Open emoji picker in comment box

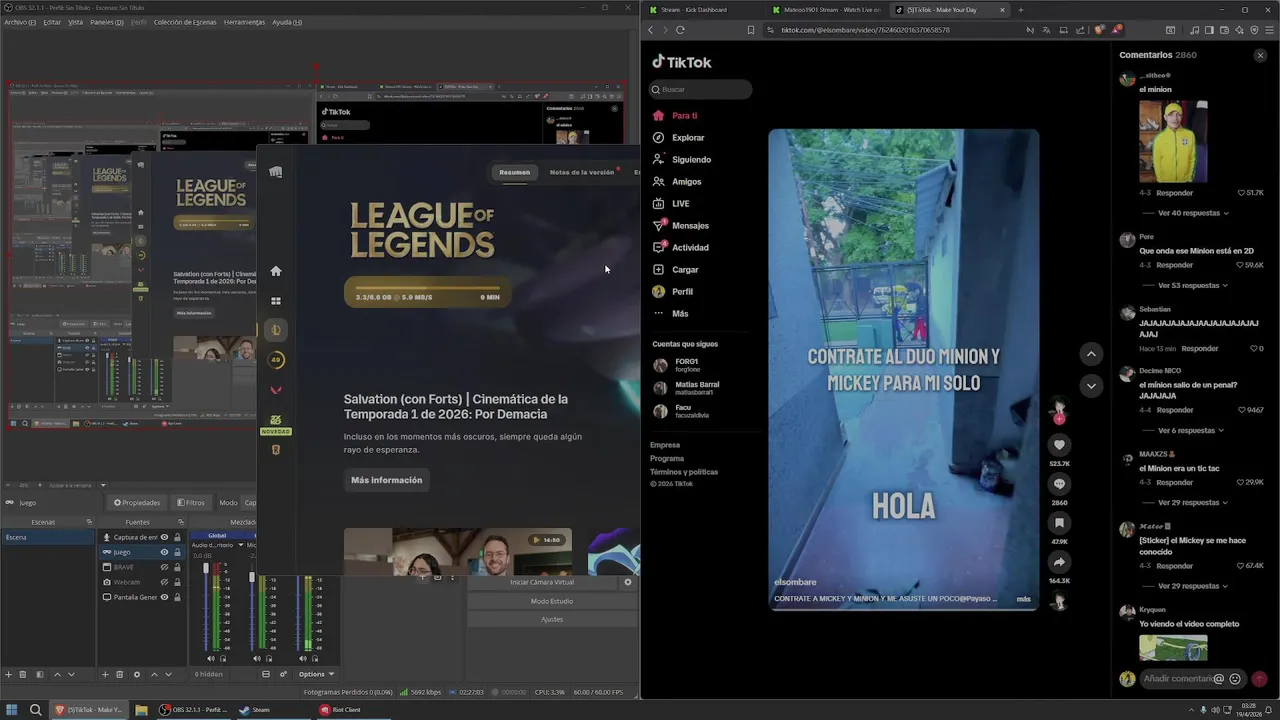[1235, 679]
